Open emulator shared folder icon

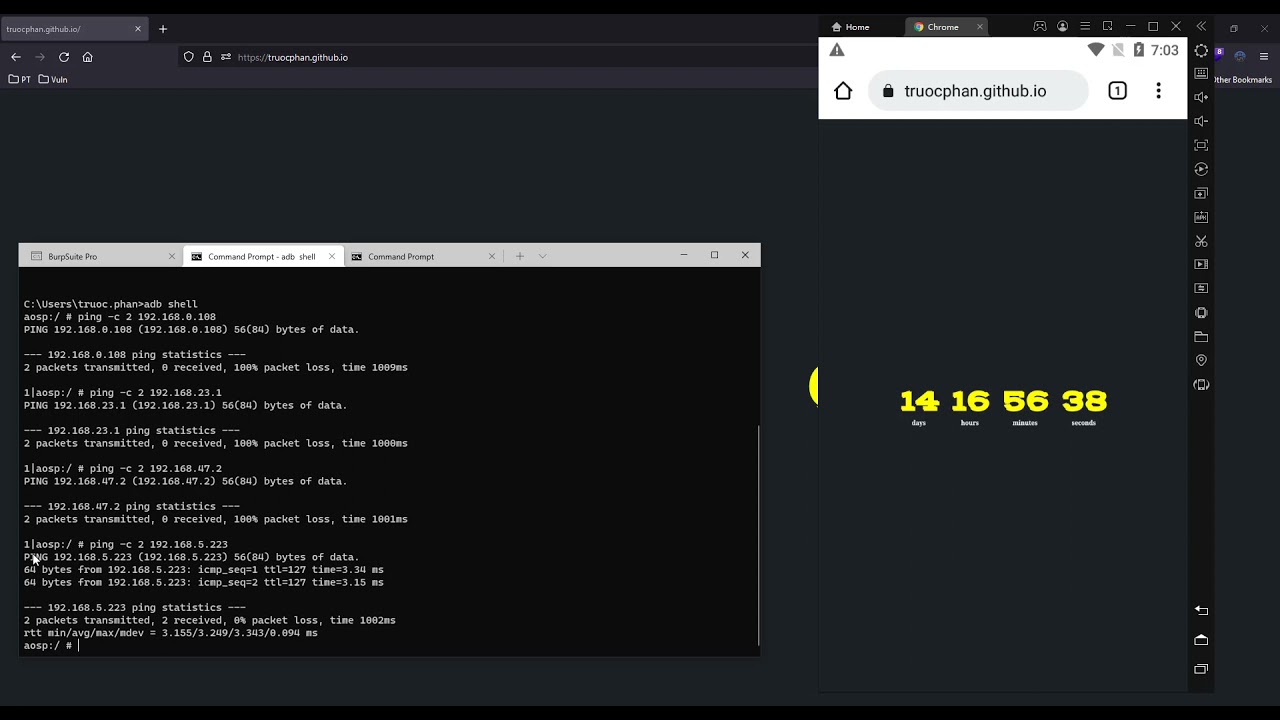pos(1201,337)
